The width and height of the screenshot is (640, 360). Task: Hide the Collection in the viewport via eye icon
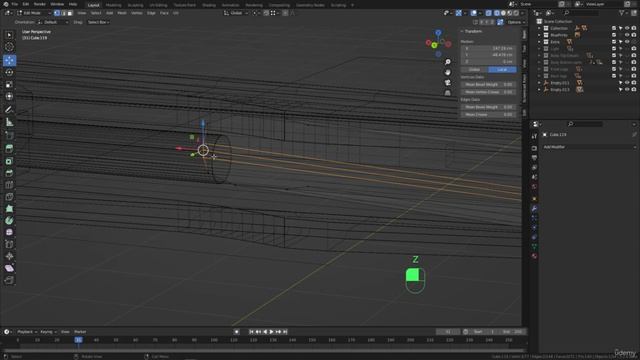(x=627, y=28)
